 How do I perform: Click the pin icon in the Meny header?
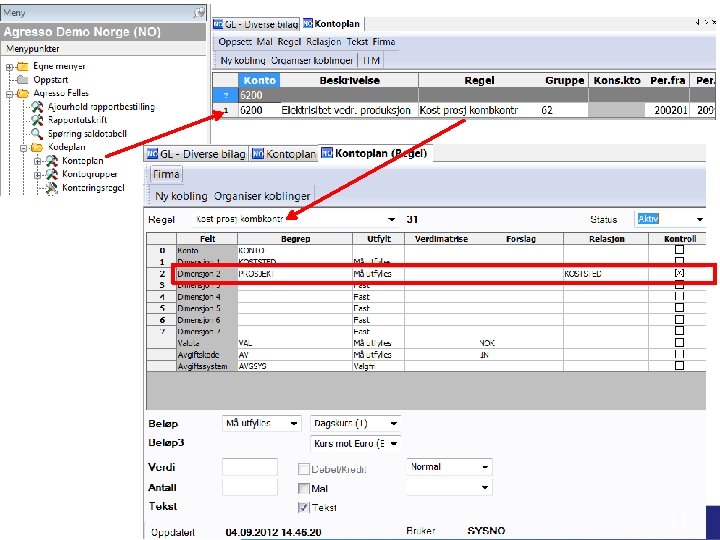coord(199,13)
